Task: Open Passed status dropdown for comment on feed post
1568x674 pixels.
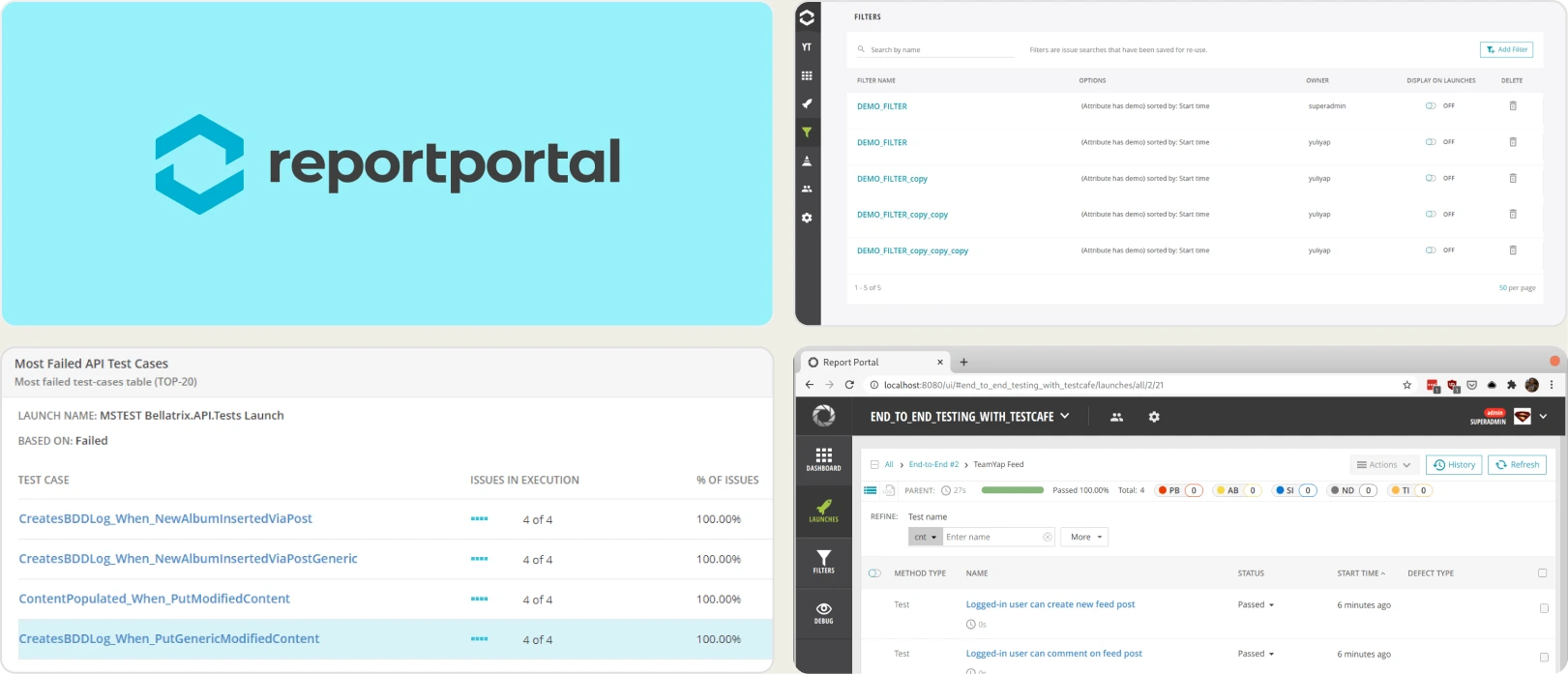Action: [1256, 654]
